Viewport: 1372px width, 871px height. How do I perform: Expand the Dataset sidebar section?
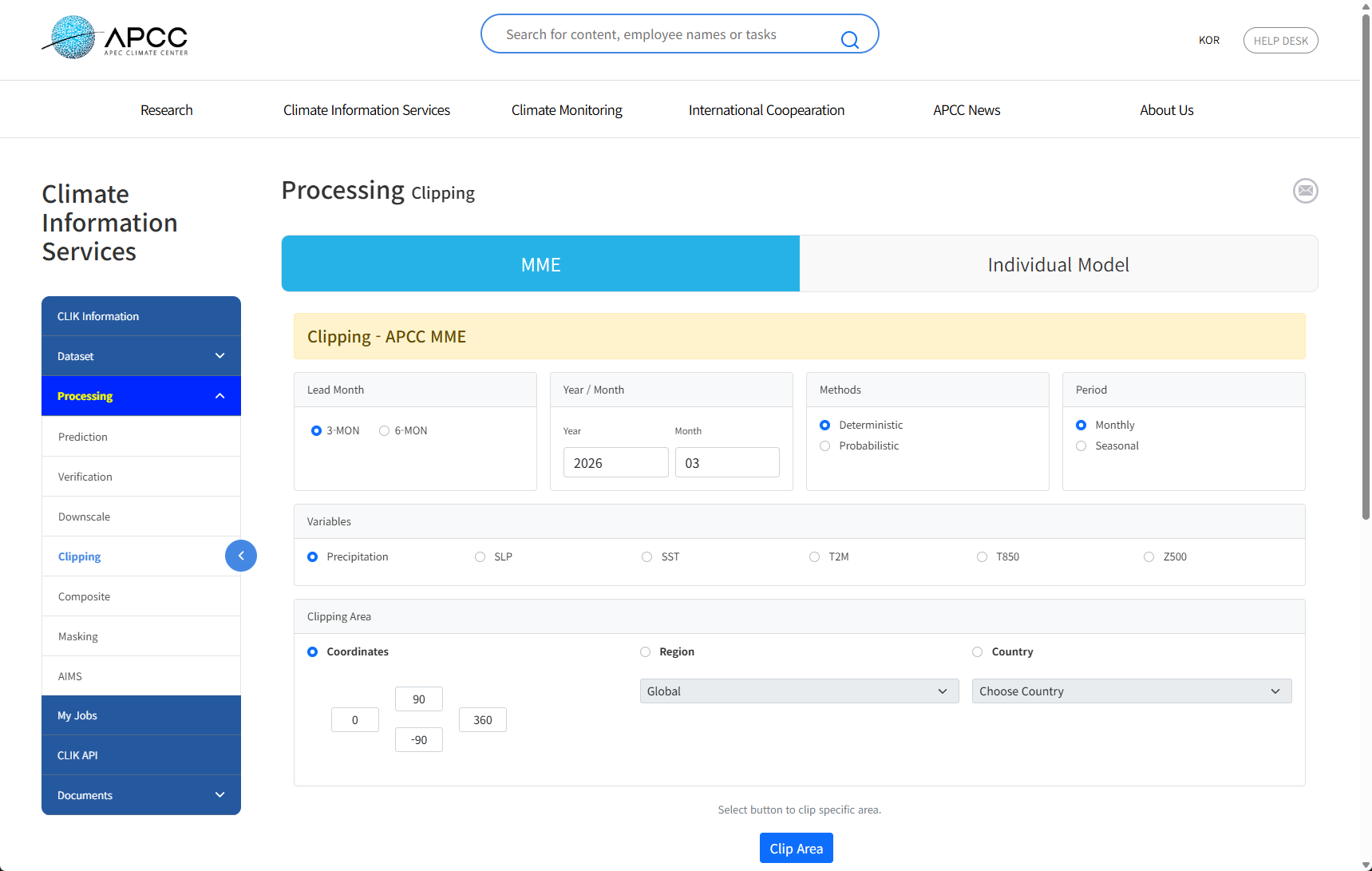141,356
